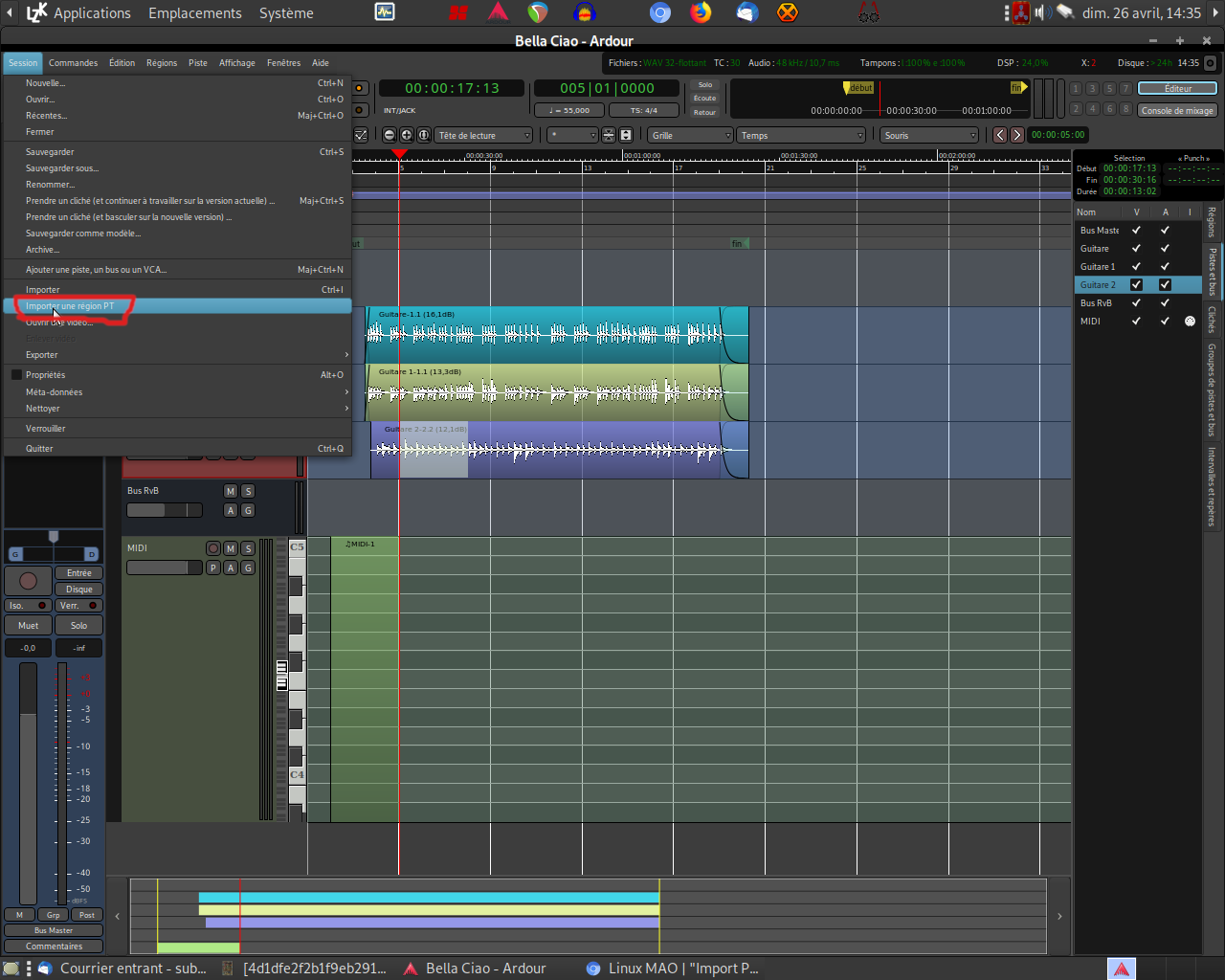1225x980 pixels.
Task: Click the Bus Master strip record button
Action: pyautogui.click(x=29, y=581)
